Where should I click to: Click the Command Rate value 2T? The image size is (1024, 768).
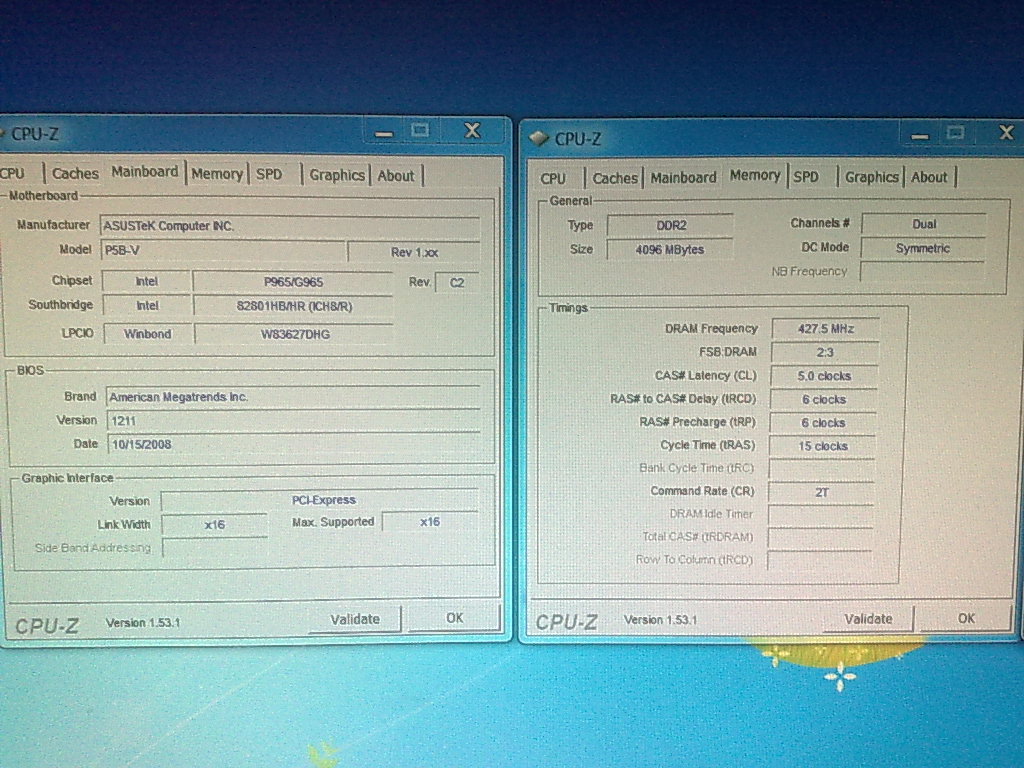tap(822, 492)
